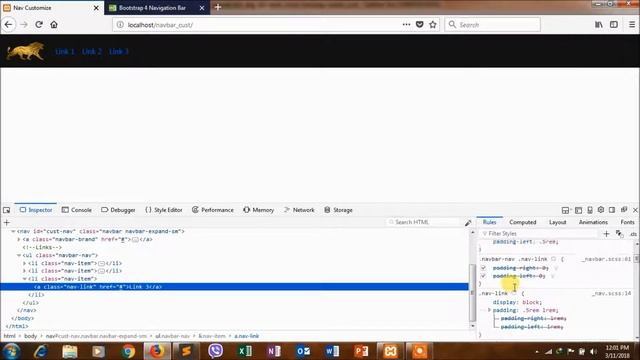Screen dimensions: 640x360
Task: Switch to the Inspector tab
Action: click(36, 210)
